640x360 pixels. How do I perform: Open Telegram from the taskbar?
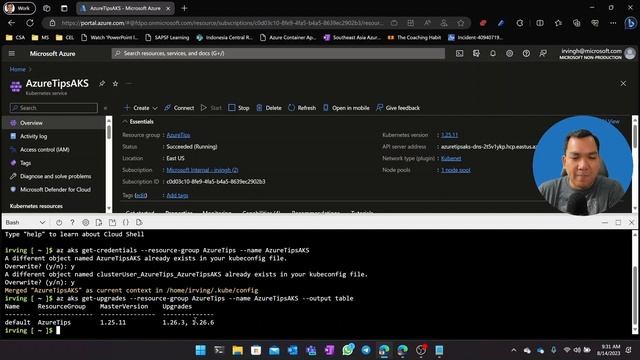coord(366,350)
